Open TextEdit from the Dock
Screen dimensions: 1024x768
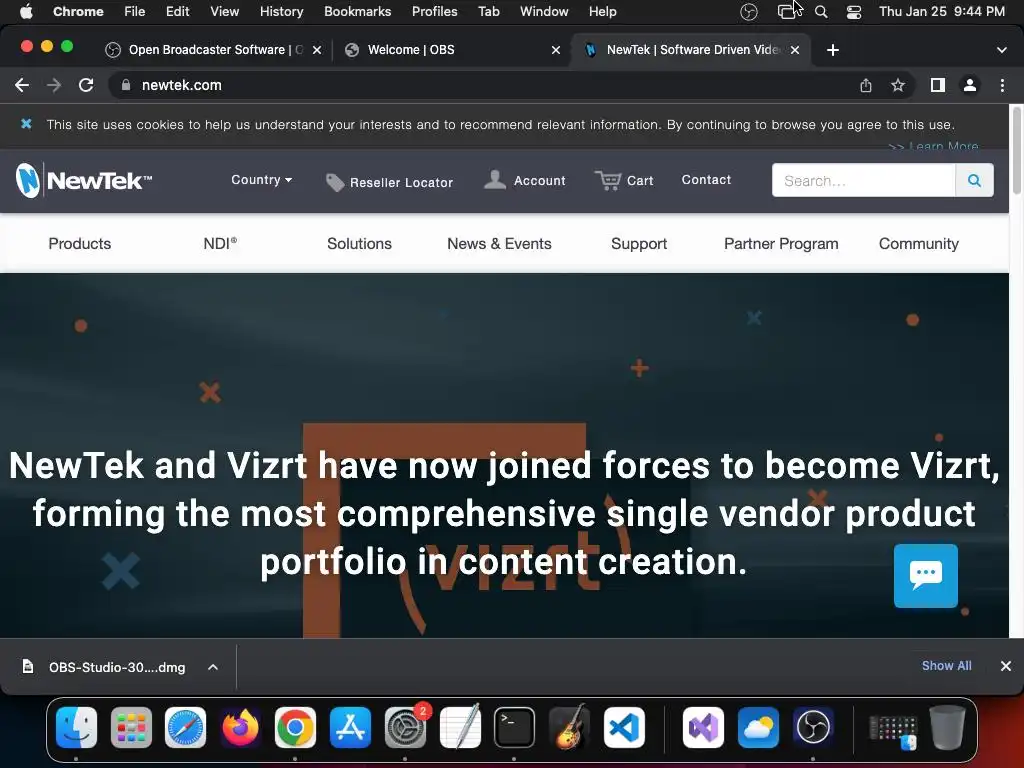460,727
